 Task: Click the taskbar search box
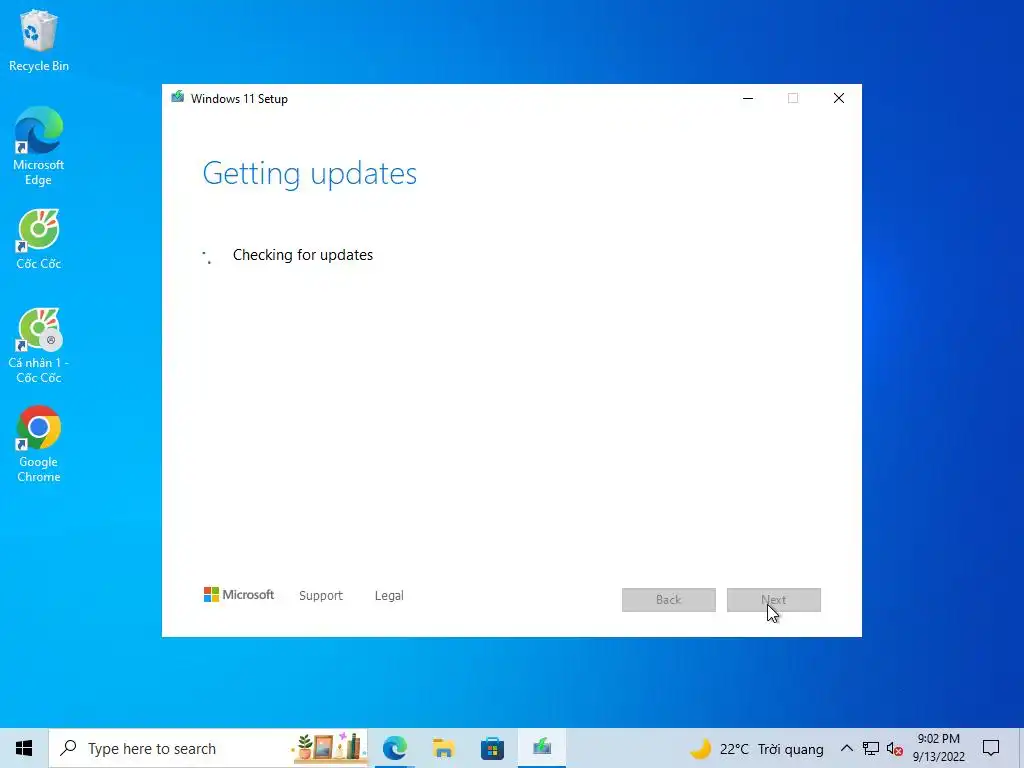[208, 748]
